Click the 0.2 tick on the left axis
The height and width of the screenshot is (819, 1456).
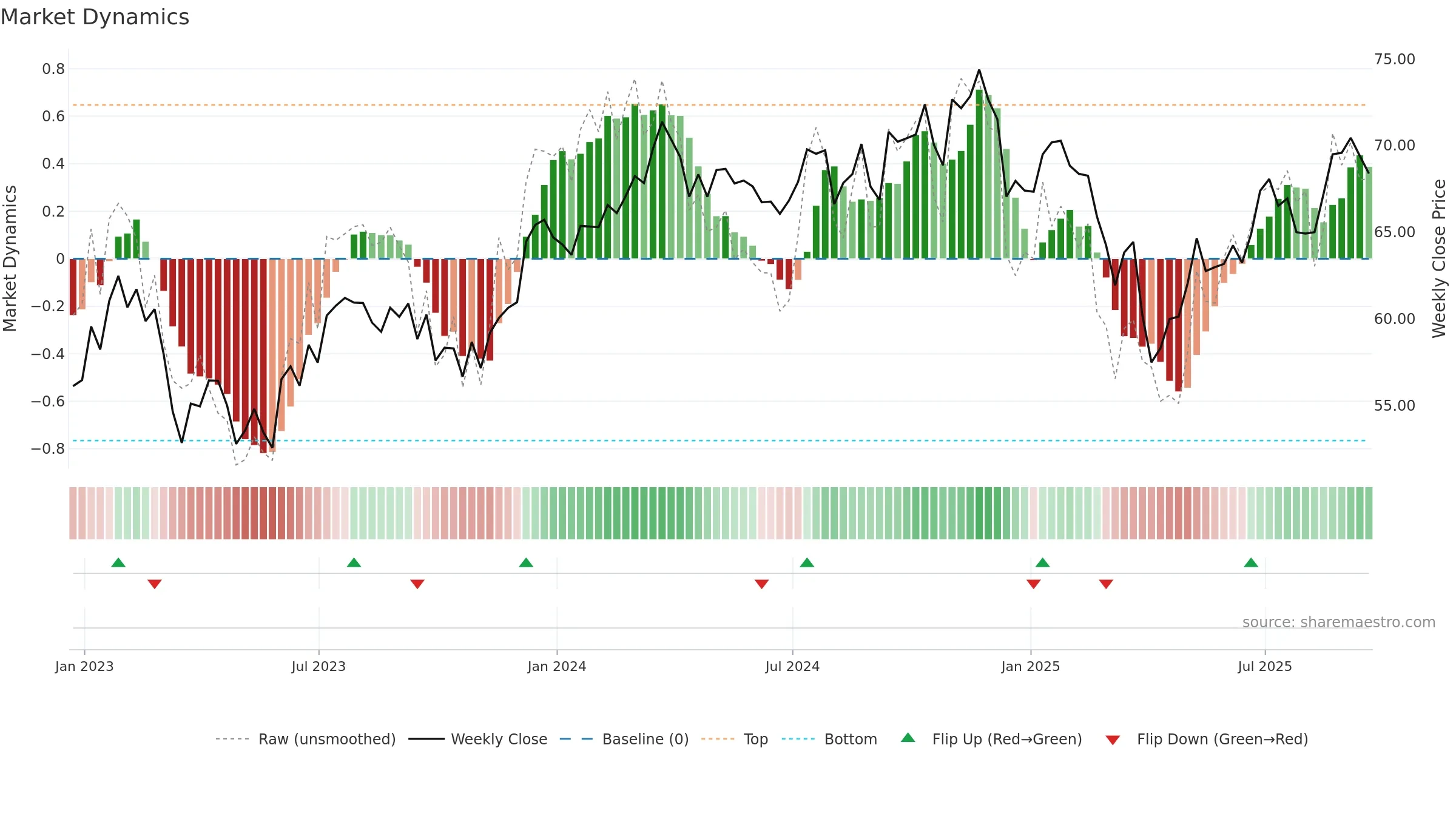(53, 212)
